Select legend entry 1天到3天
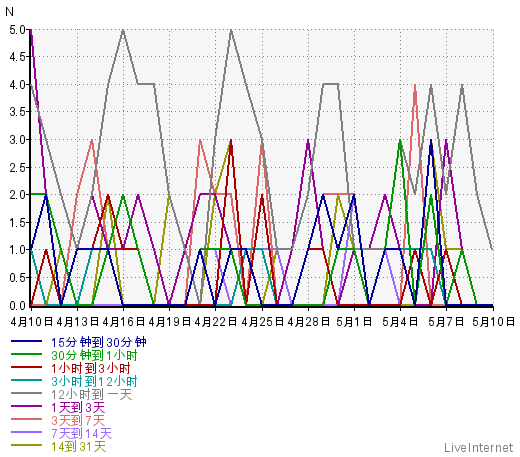The height and width of the screenshot is (457, 520). click(78, 407)
